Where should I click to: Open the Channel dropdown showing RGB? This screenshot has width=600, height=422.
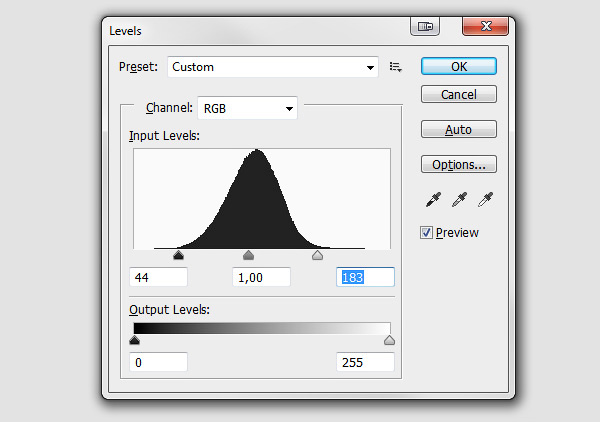tap(248, 108)
